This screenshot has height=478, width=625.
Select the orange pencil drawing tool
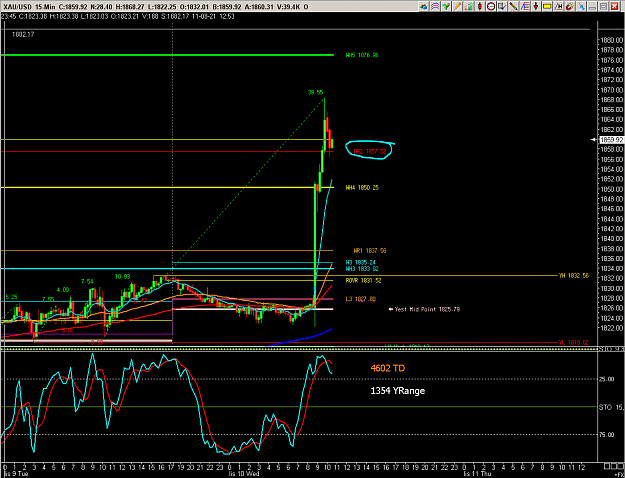point(457,6)
